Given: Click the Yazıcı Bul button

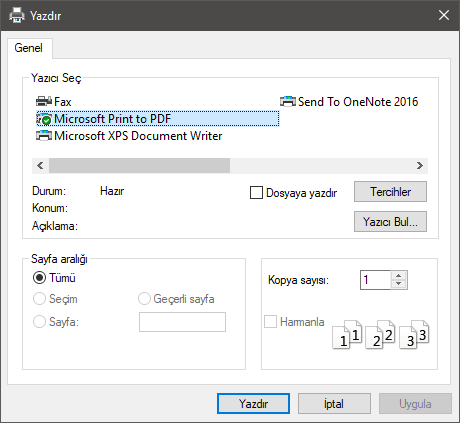Looking at the screenshot, I should point(390,222).
